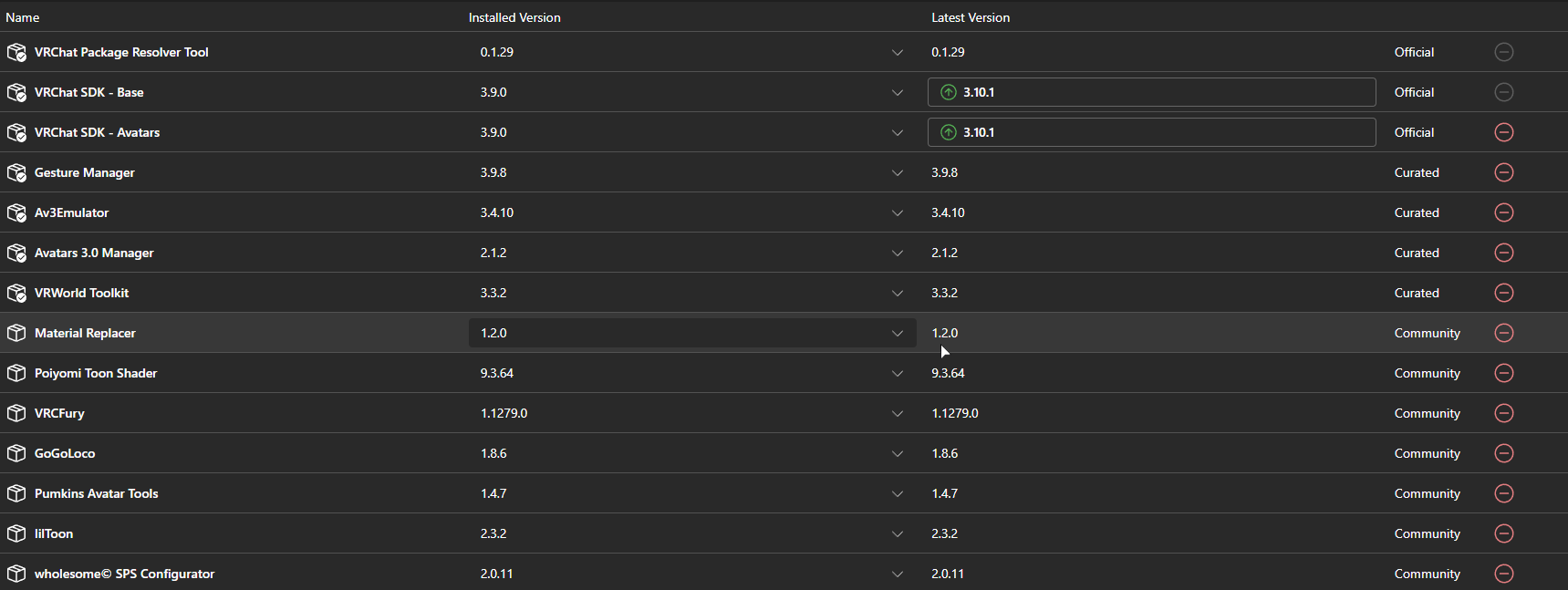The width and height of the screenshot is (1568, 590).
Task: Remove the GoGoLoco package
Action: 1504,453
